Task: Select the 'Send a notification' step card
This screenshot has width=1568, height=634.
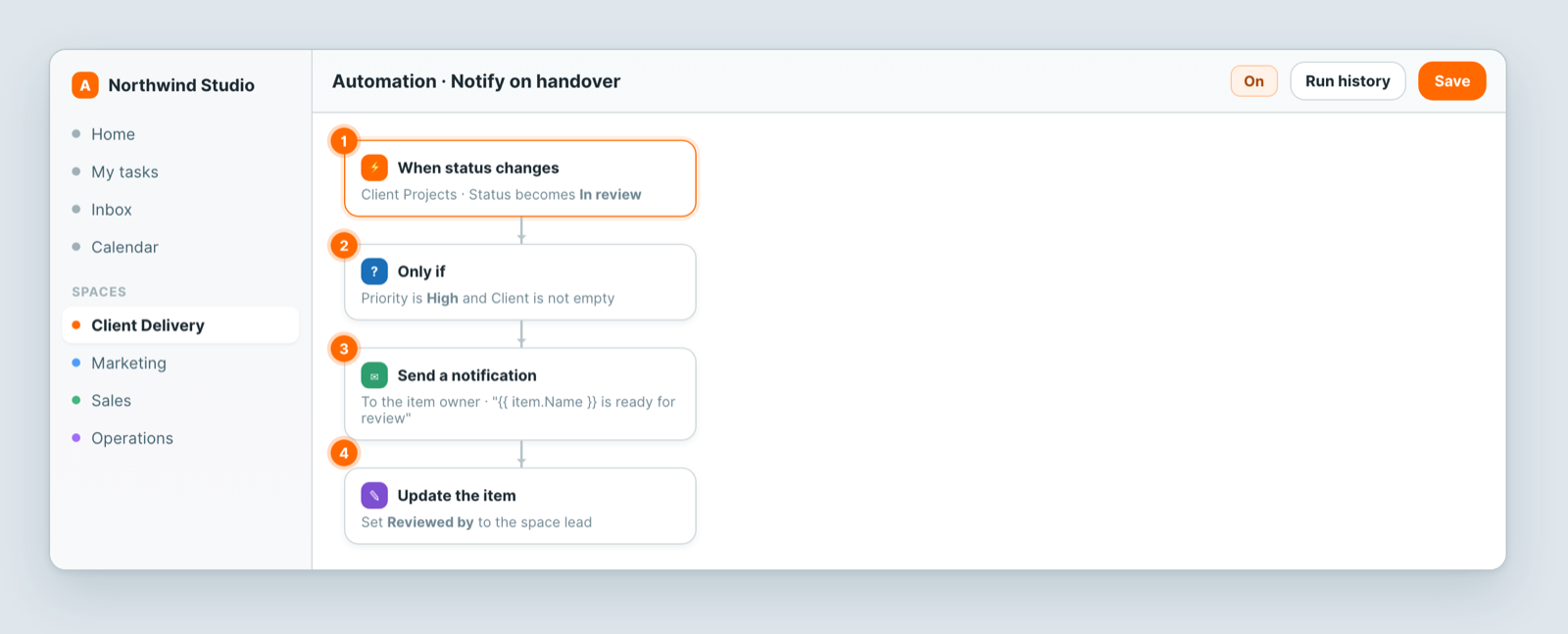Action: [x=520, y=394]
